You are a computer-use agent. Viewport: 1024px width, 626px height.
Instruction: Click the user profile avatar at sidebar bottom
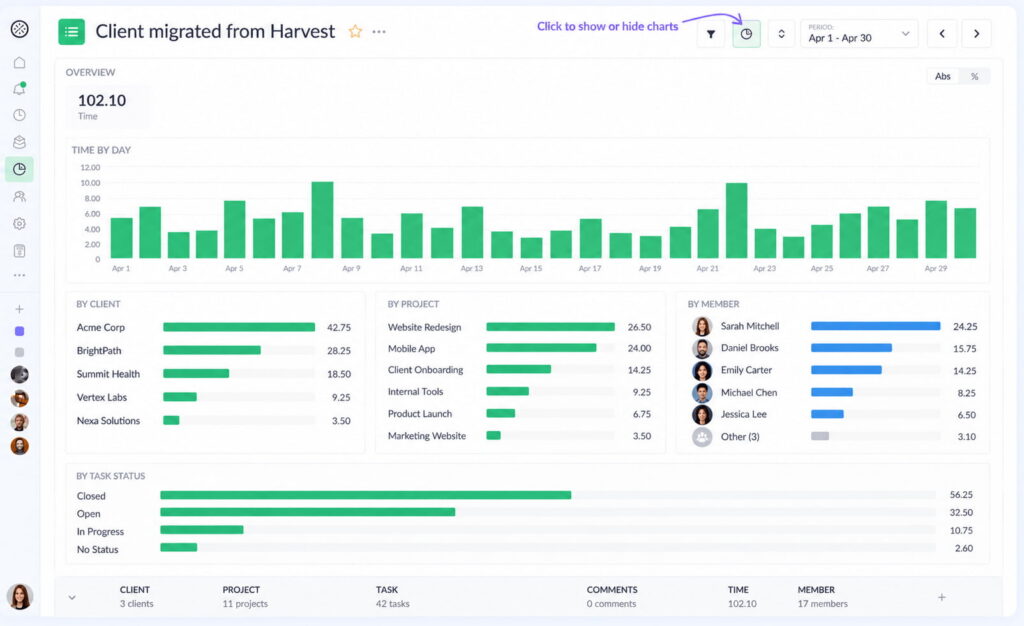point(20,596)
